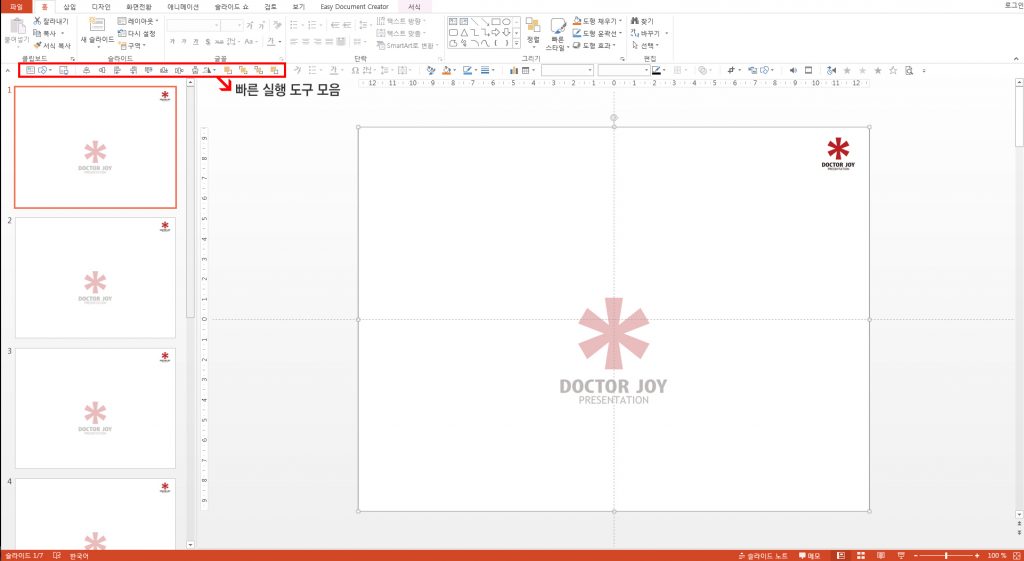This screenshot has width=1024, height=561.
Task: Click the slide panel vertical scrollbar
Action: pos(191,202)
